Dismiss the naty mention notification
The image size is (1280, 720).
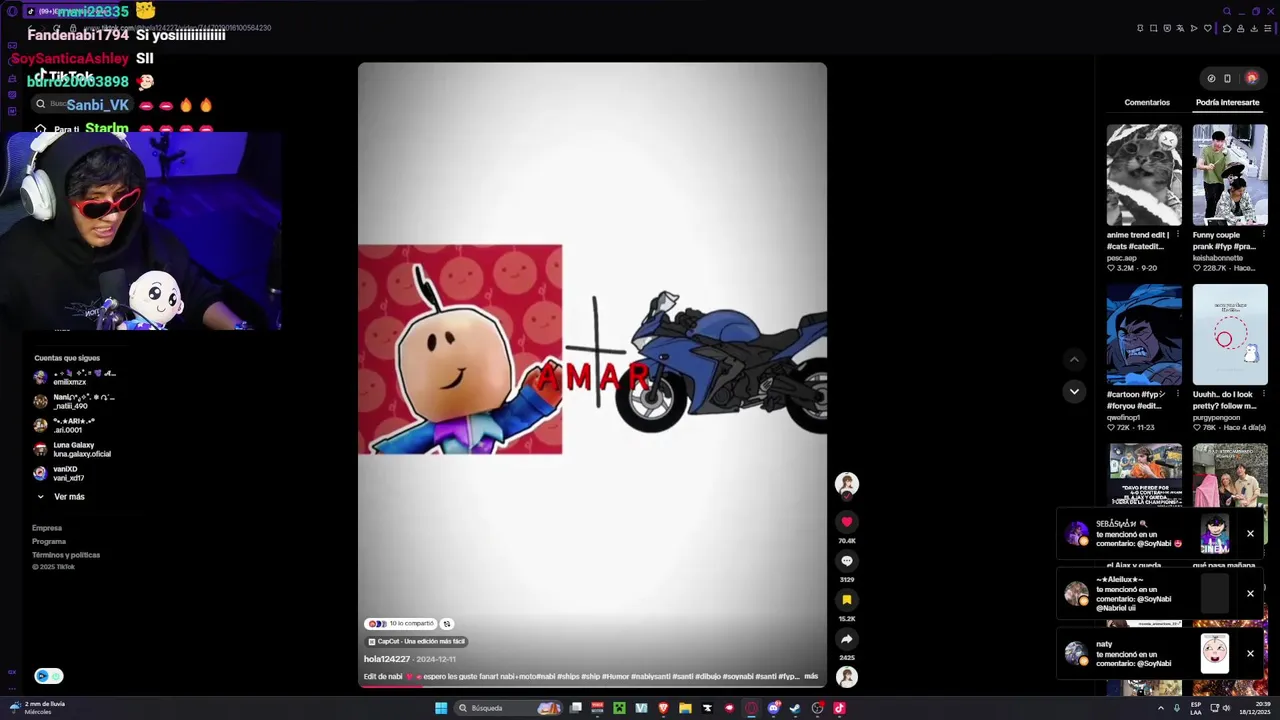tap(1250, 654)
